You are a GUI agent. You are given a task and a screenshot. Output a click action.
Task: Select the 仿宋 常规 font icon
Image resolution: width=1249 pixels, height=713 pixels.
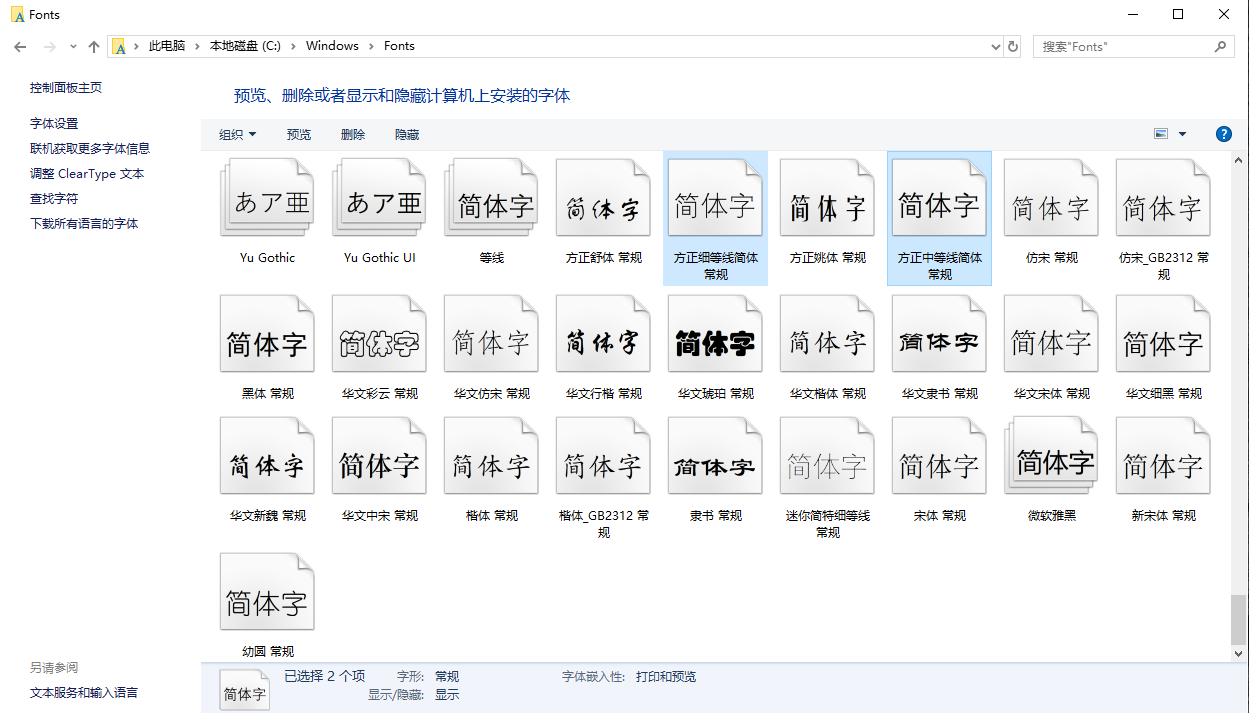tap(1051, 198)
